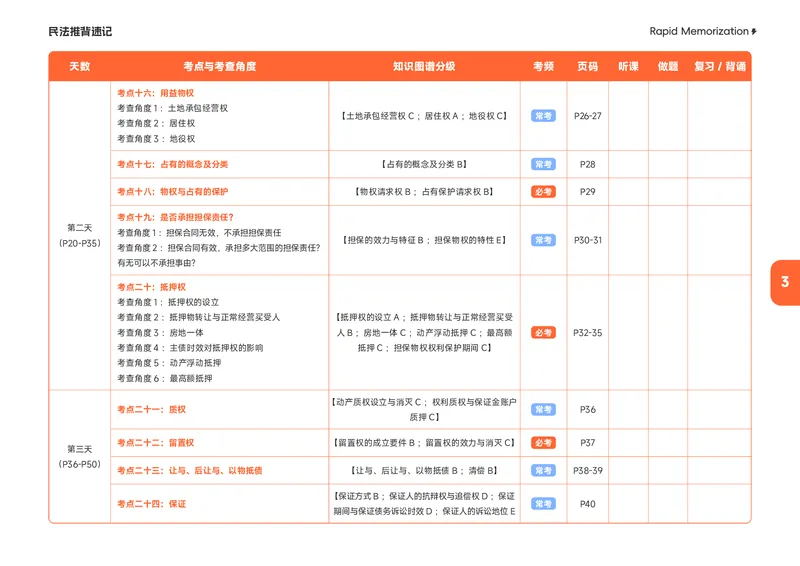Click 考查角度5：动产浮动抵押 line
Image resolution: width=800 pixels, height=566 pixels.
169,363
